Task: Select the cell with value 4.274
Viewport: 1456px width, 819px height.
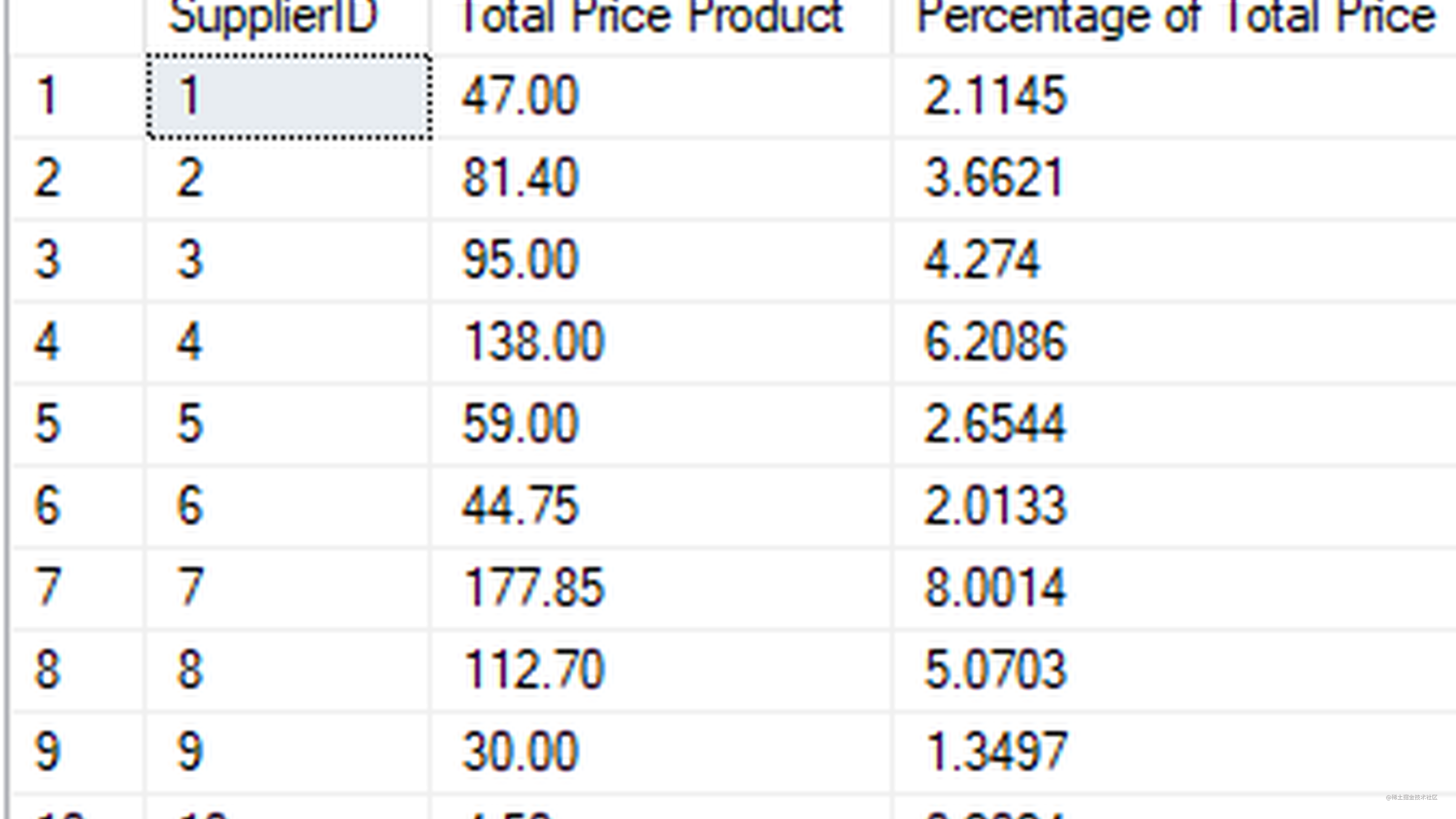Action: point(1175,260)
